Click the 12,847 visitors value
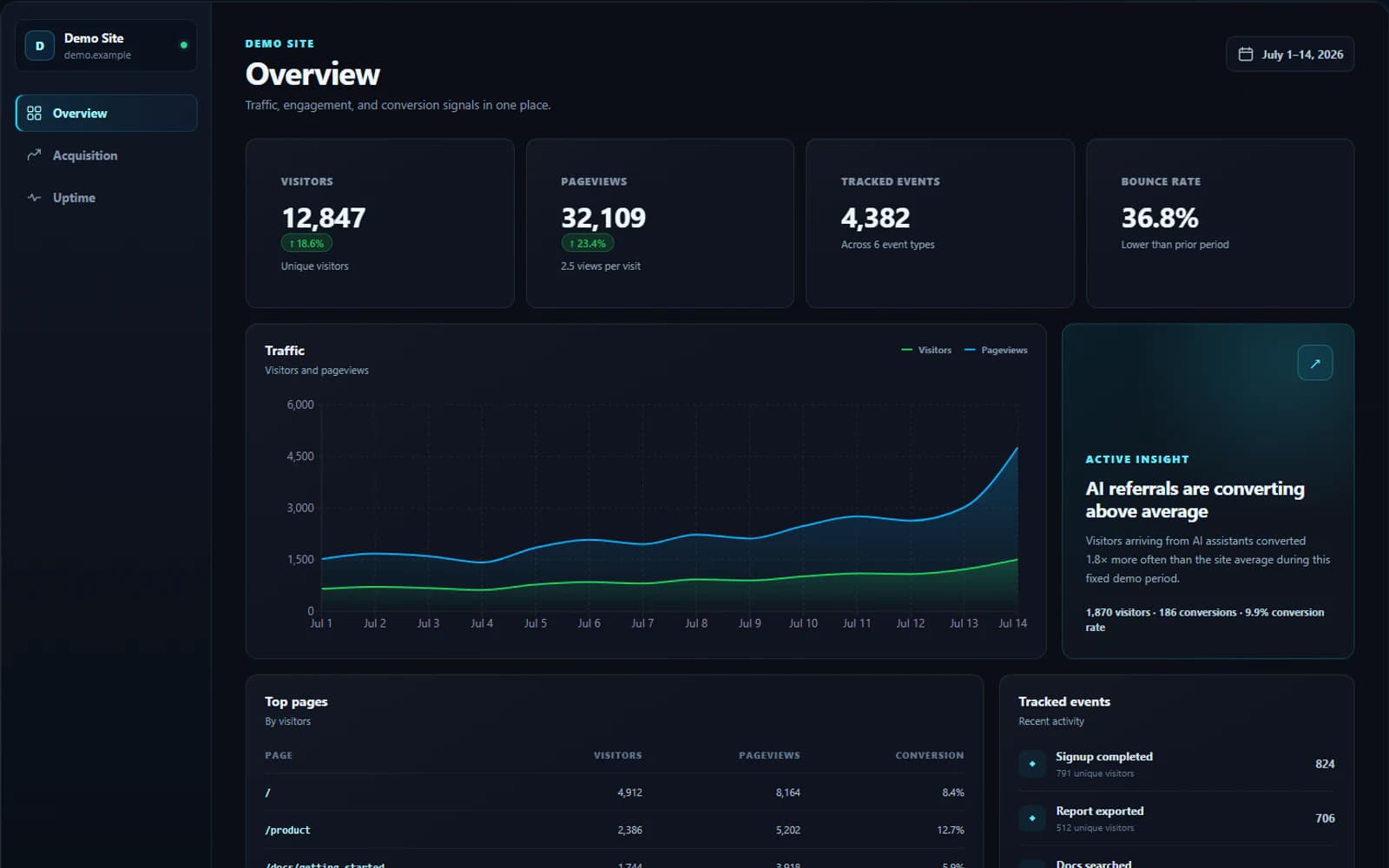The height and width of the screenshot is (868, 1389). pyautogui.click(x=323, y=217)
